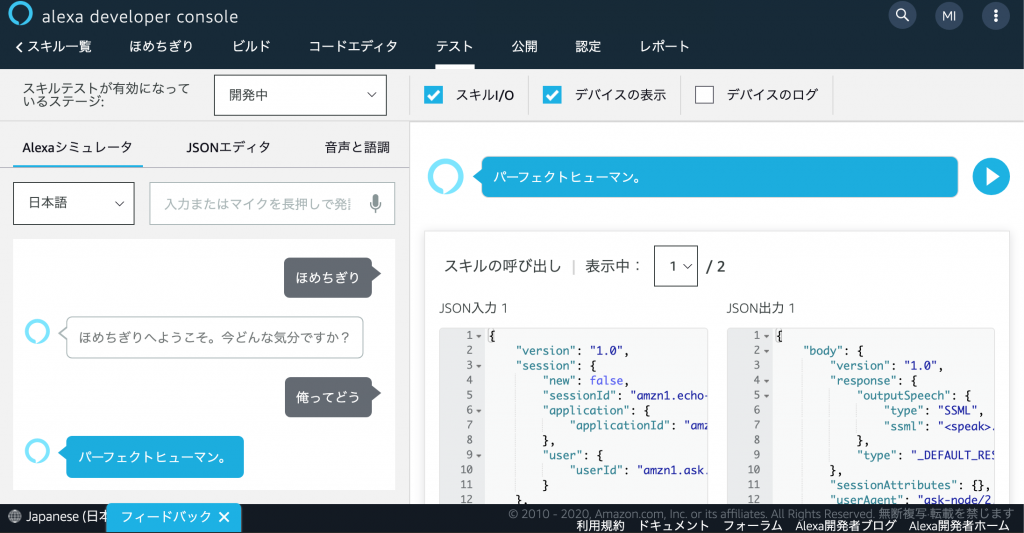Click the welcome message response bubble

click(214, 337)
